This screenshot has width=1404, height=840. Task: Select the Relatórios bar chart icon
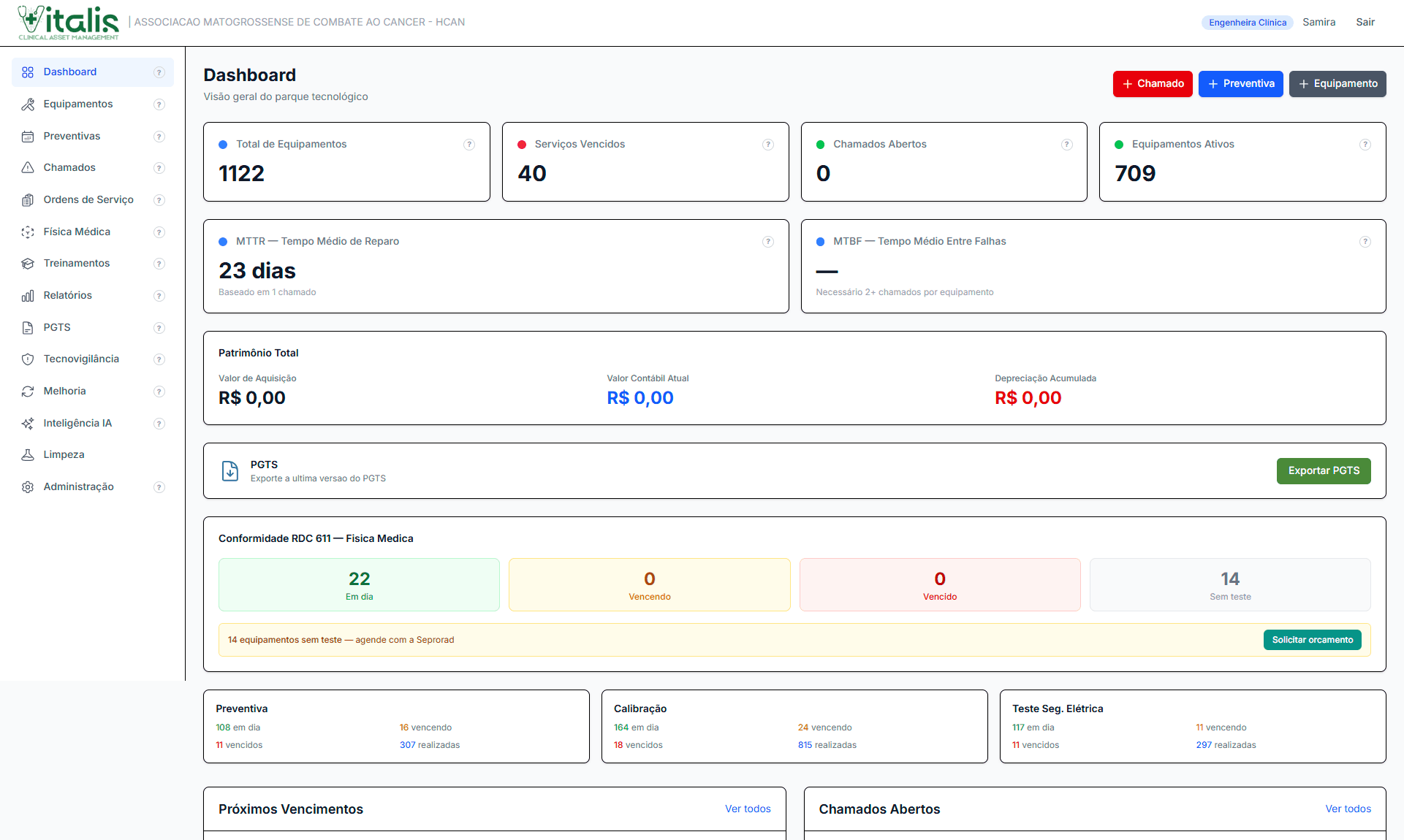coord(28,295)
